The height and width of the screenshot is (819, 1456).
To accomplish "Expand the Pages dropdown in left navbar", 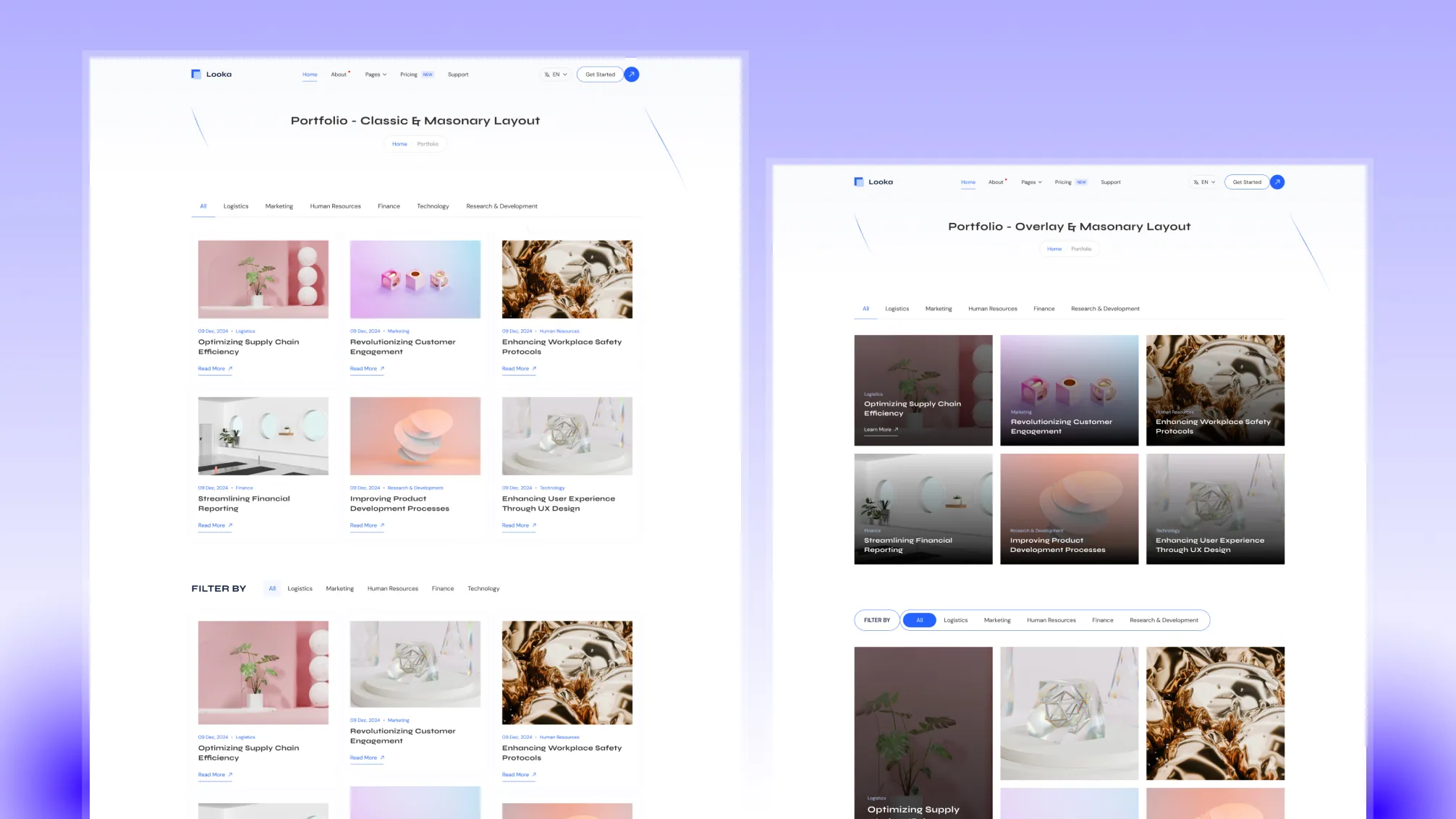I will click(376, 75).
